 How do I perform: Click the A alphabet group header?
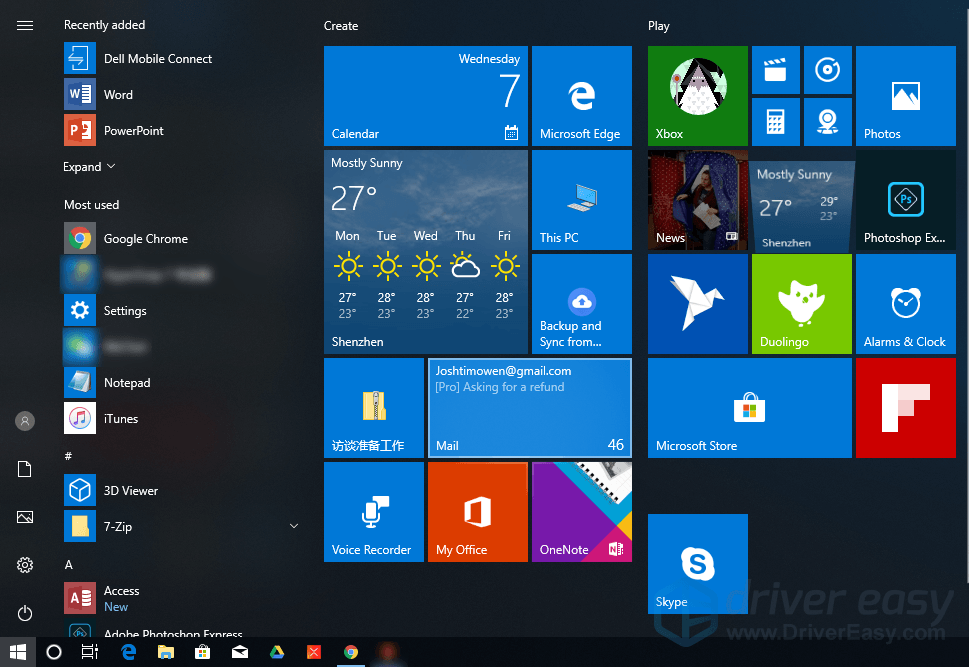pos(69,564)
